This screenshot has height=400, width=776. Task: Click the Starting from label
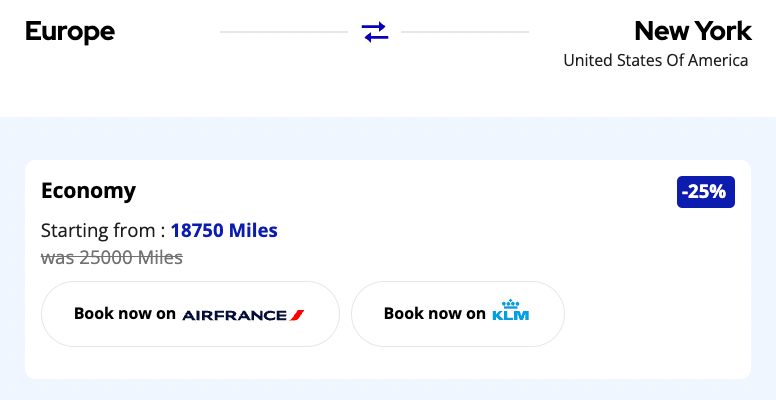[99, 230]
